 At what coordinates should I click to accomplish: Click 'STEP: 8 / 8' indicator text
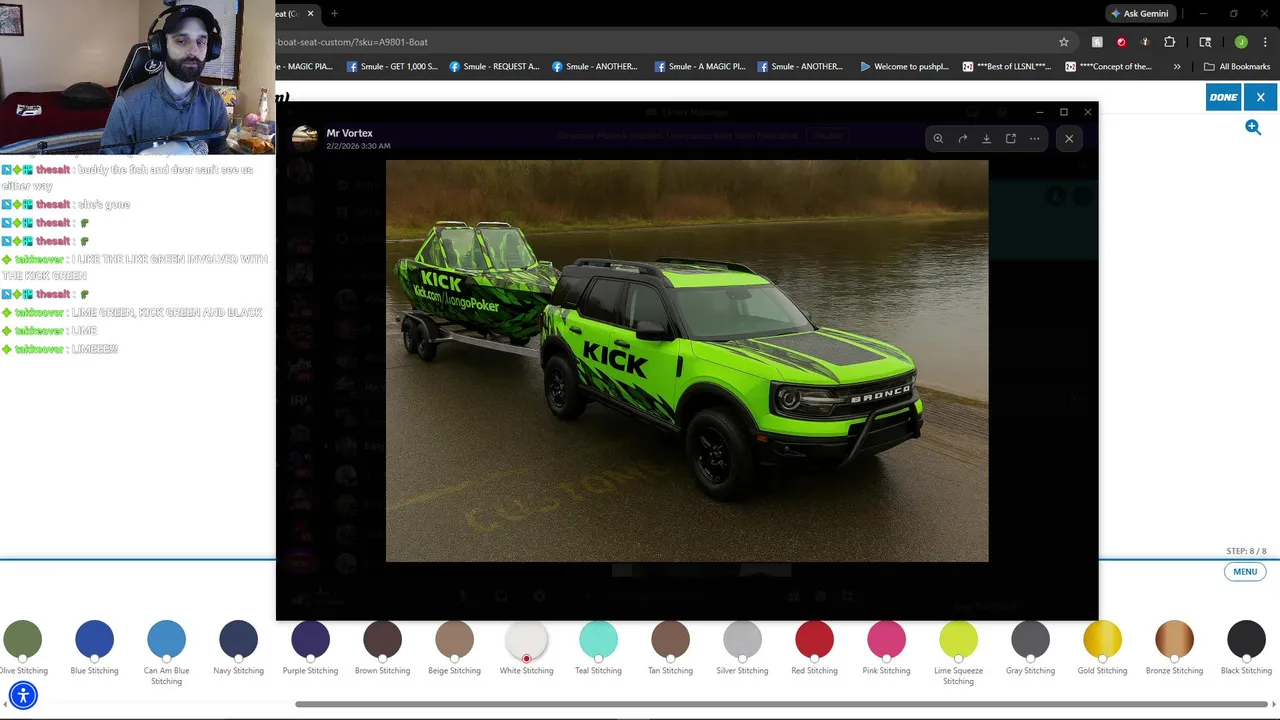pos(1246,551)
